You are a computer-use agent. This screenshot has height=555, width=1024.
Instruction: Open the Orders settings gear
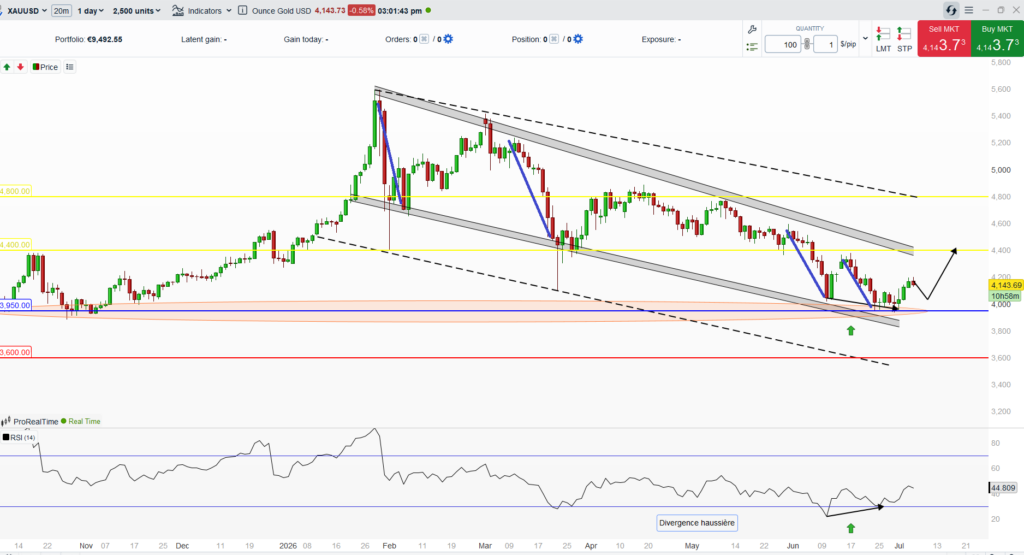coord(448,39)
